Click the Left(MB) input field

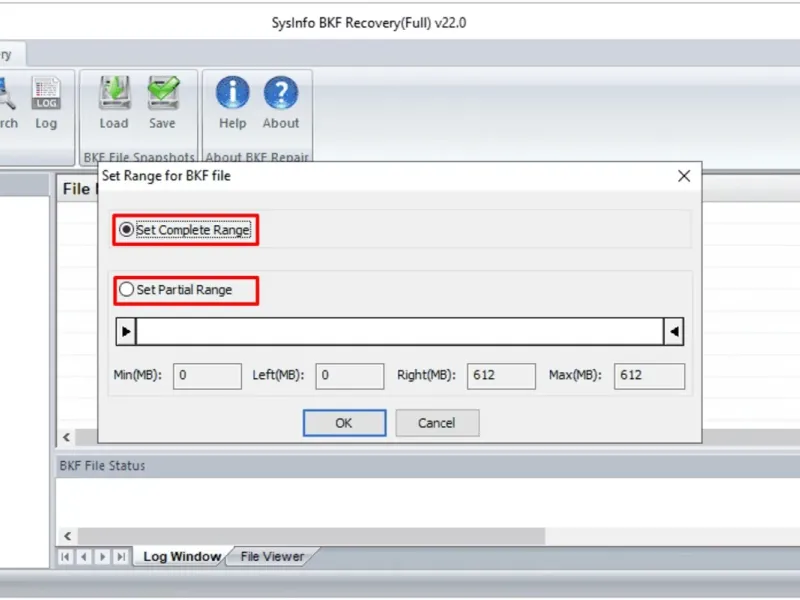point(349,376)
